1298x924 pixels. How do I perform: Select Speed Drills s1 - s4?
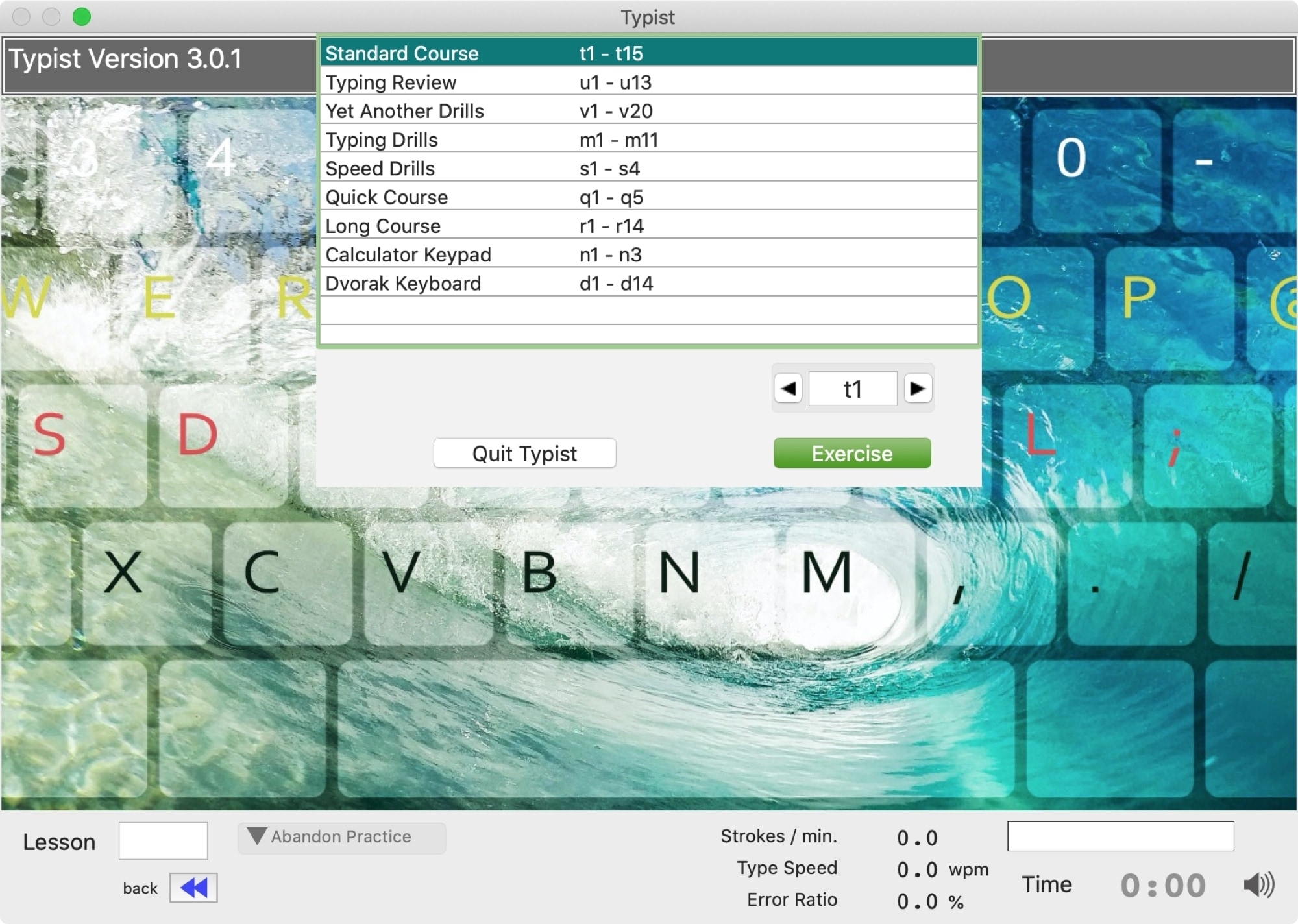click(380, 169)
